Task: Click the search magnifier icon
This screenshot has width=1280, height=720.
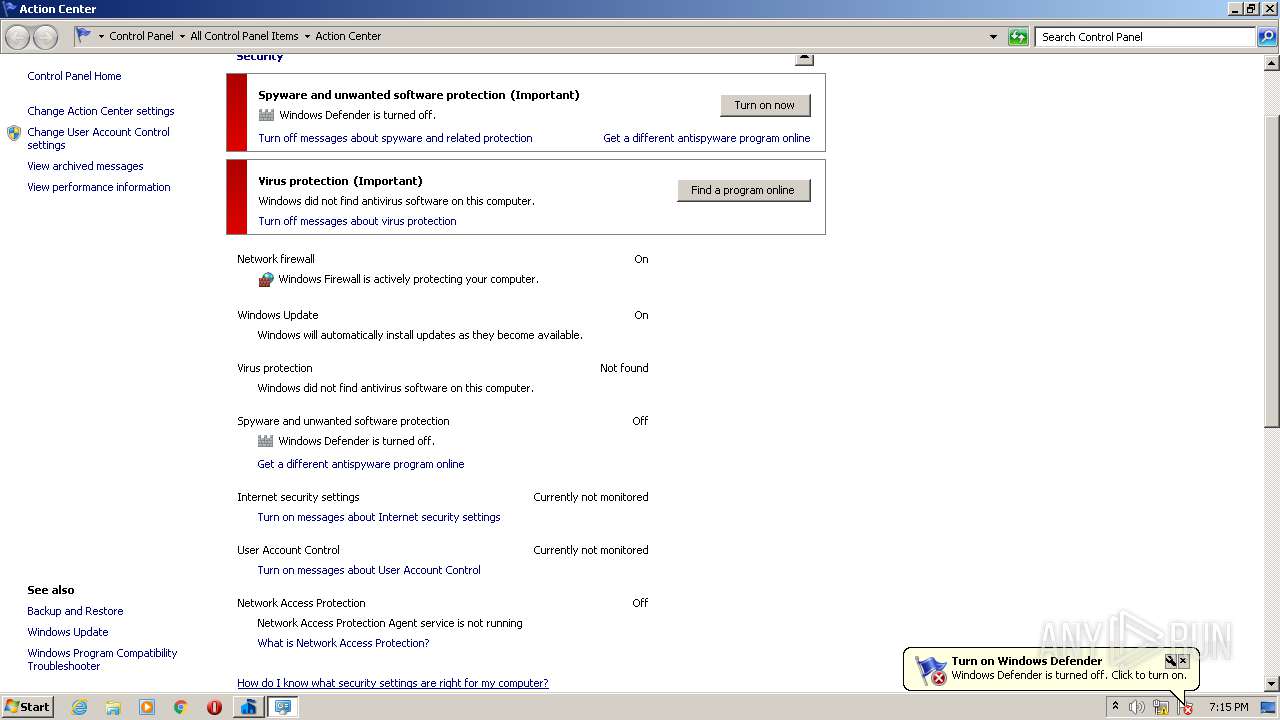Action: click(x=1267, y=37)
